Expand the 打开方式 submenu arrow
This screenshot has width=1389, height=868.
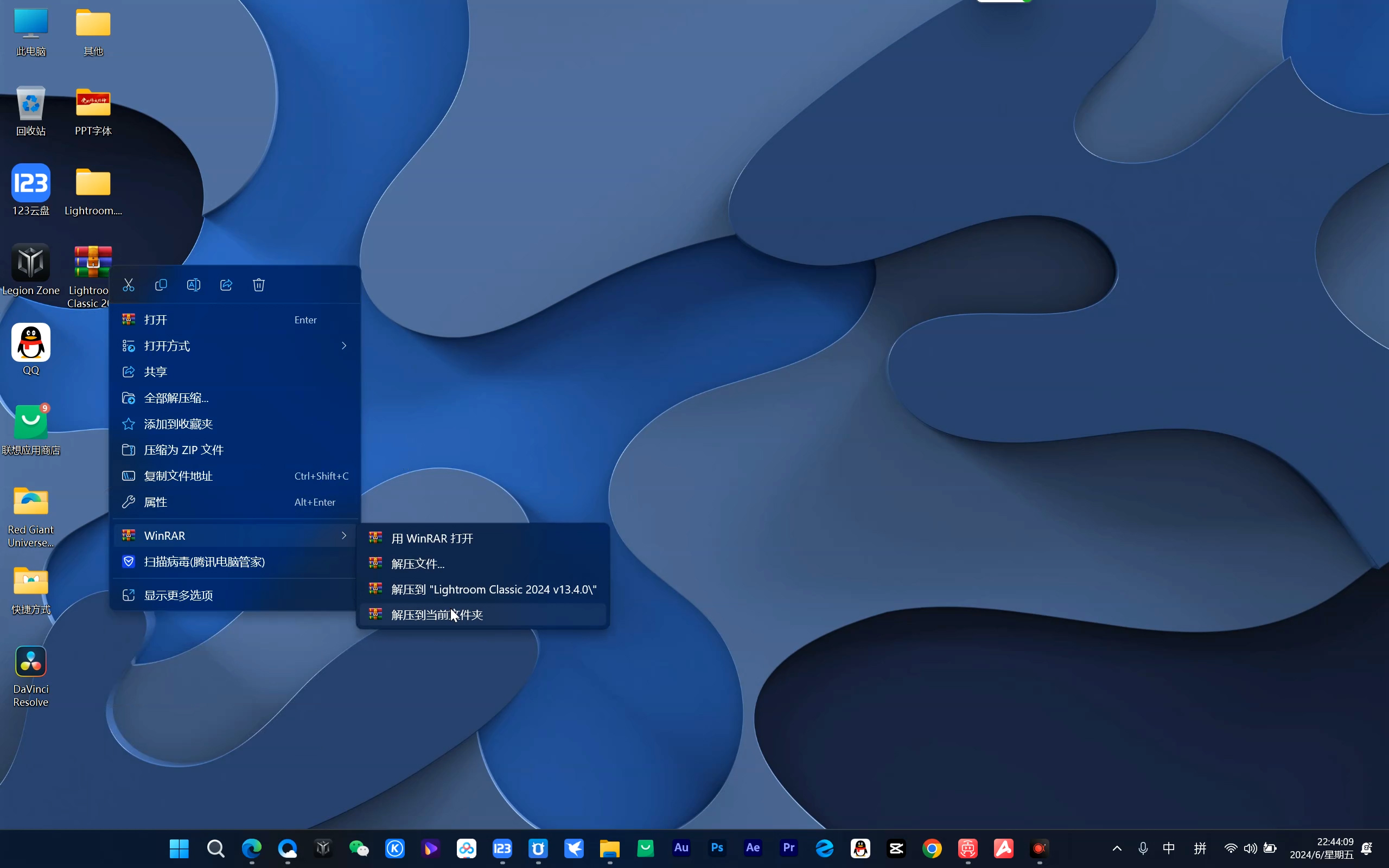point(344,346)
